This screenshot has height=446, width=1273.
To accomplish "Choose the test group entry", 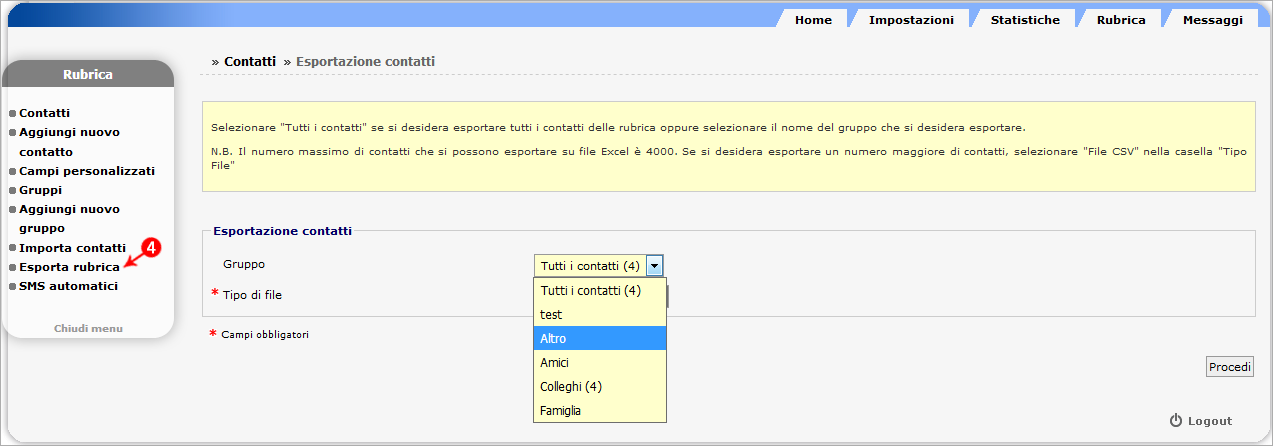I will [600, 315].
